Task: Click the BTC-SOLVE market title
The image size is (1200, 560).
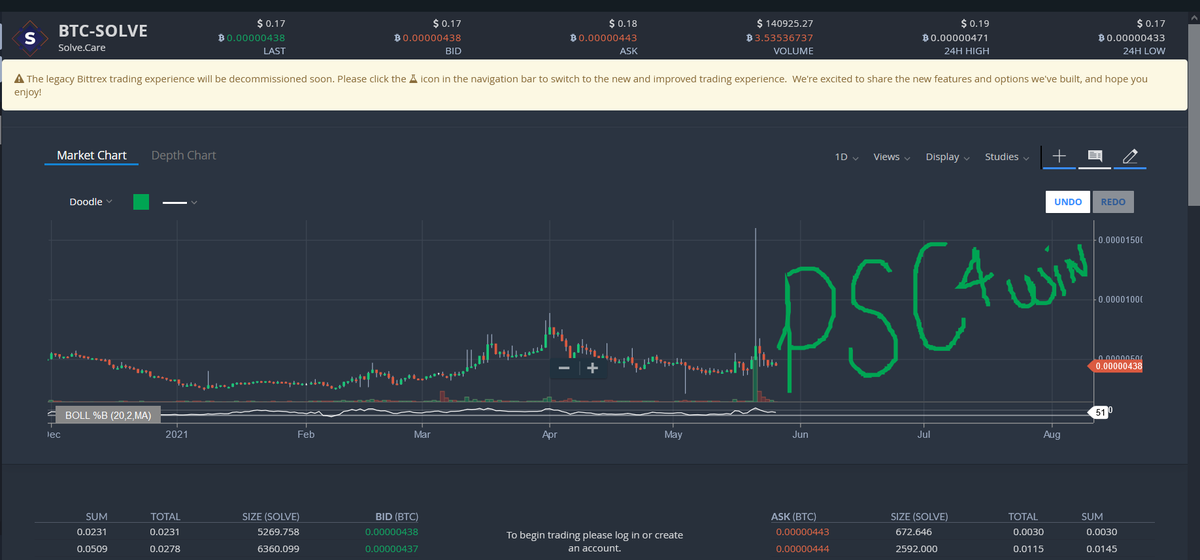Action: [x=103, y=30]
